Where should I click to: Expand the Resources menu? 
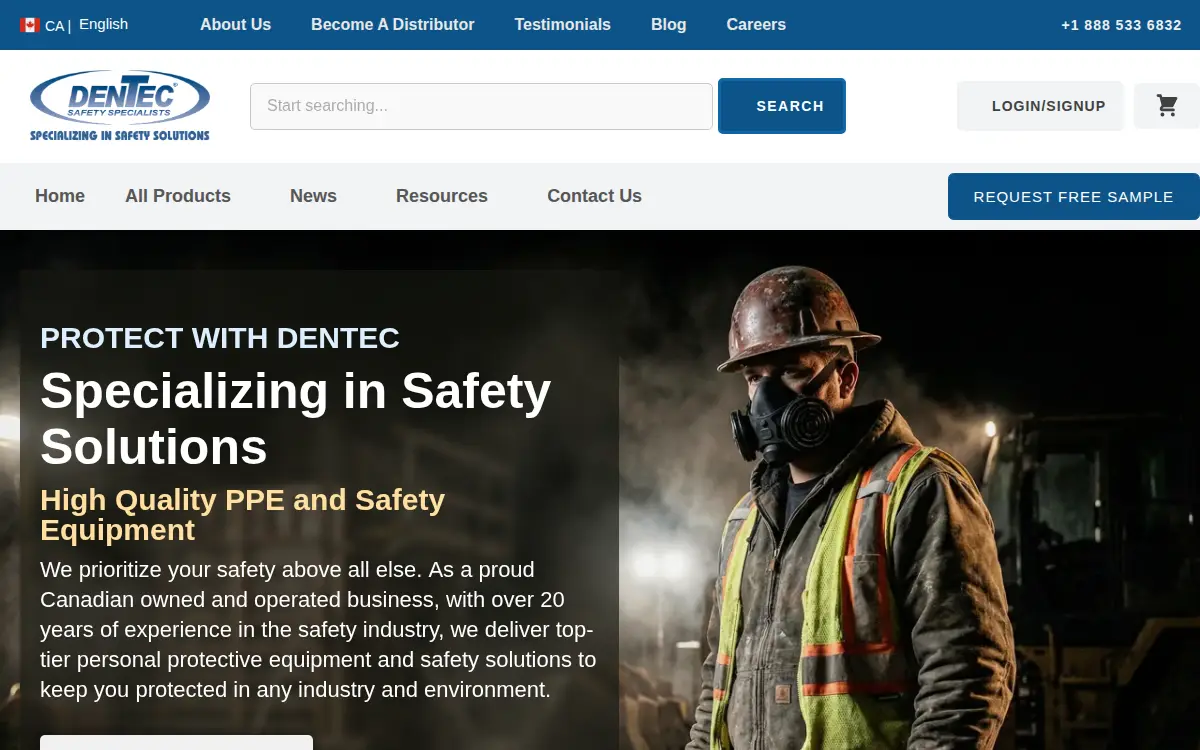click(x=442, y=196)
